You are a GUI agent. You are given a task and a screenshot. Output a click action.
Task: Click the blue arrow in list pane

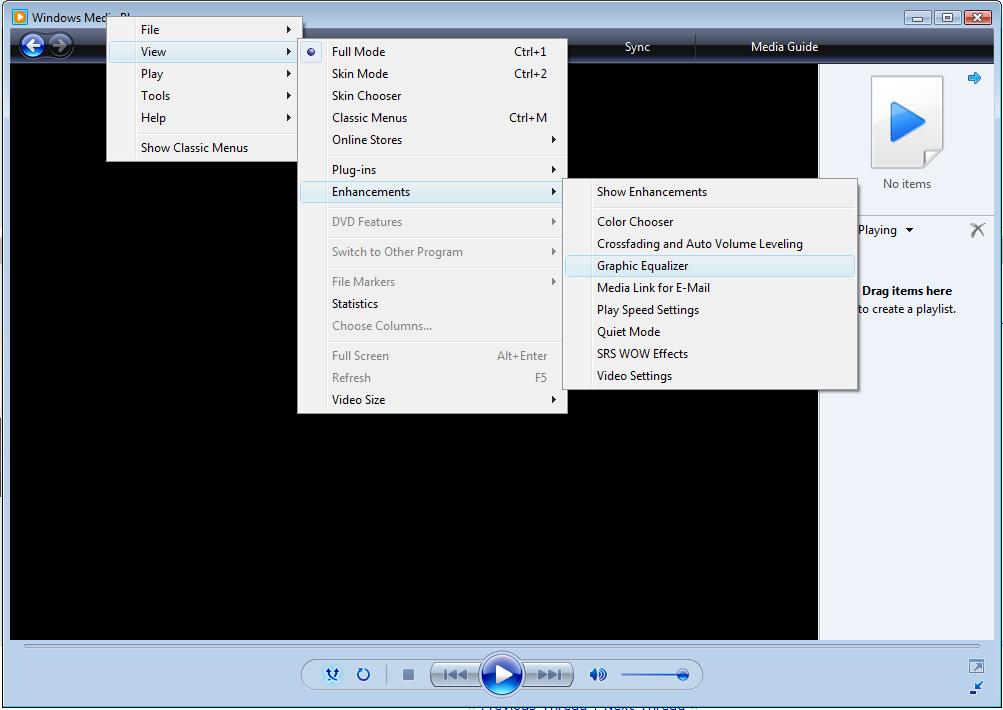tap(974, 78)
